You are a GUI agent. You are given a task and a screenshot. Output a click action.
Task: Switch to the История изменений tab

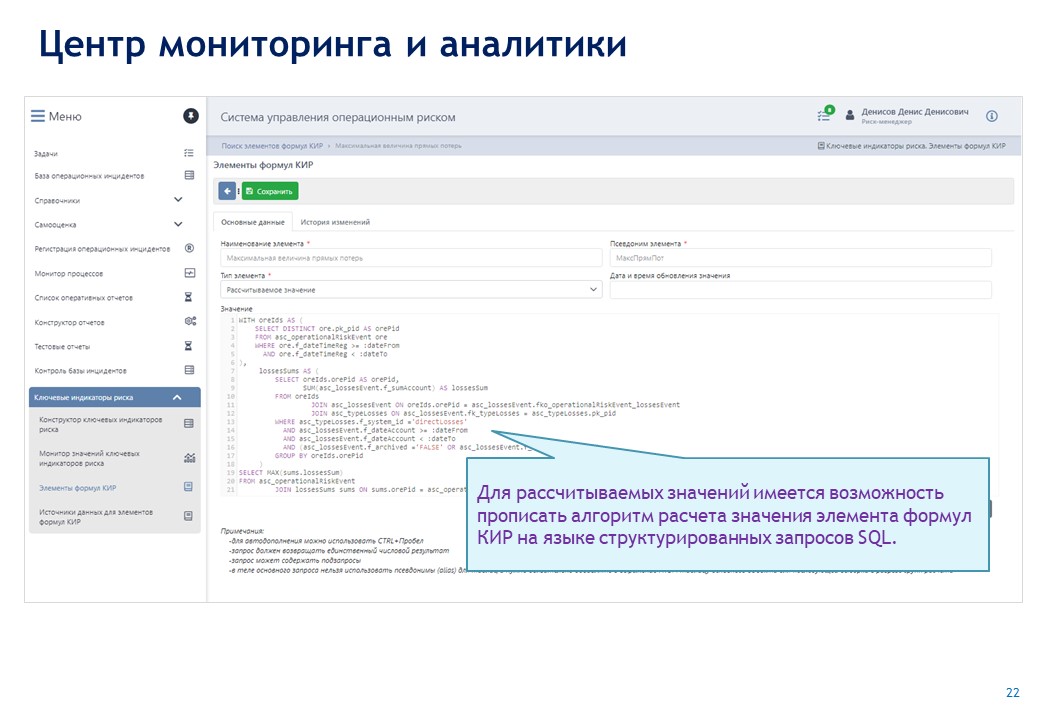coord(335,222)
